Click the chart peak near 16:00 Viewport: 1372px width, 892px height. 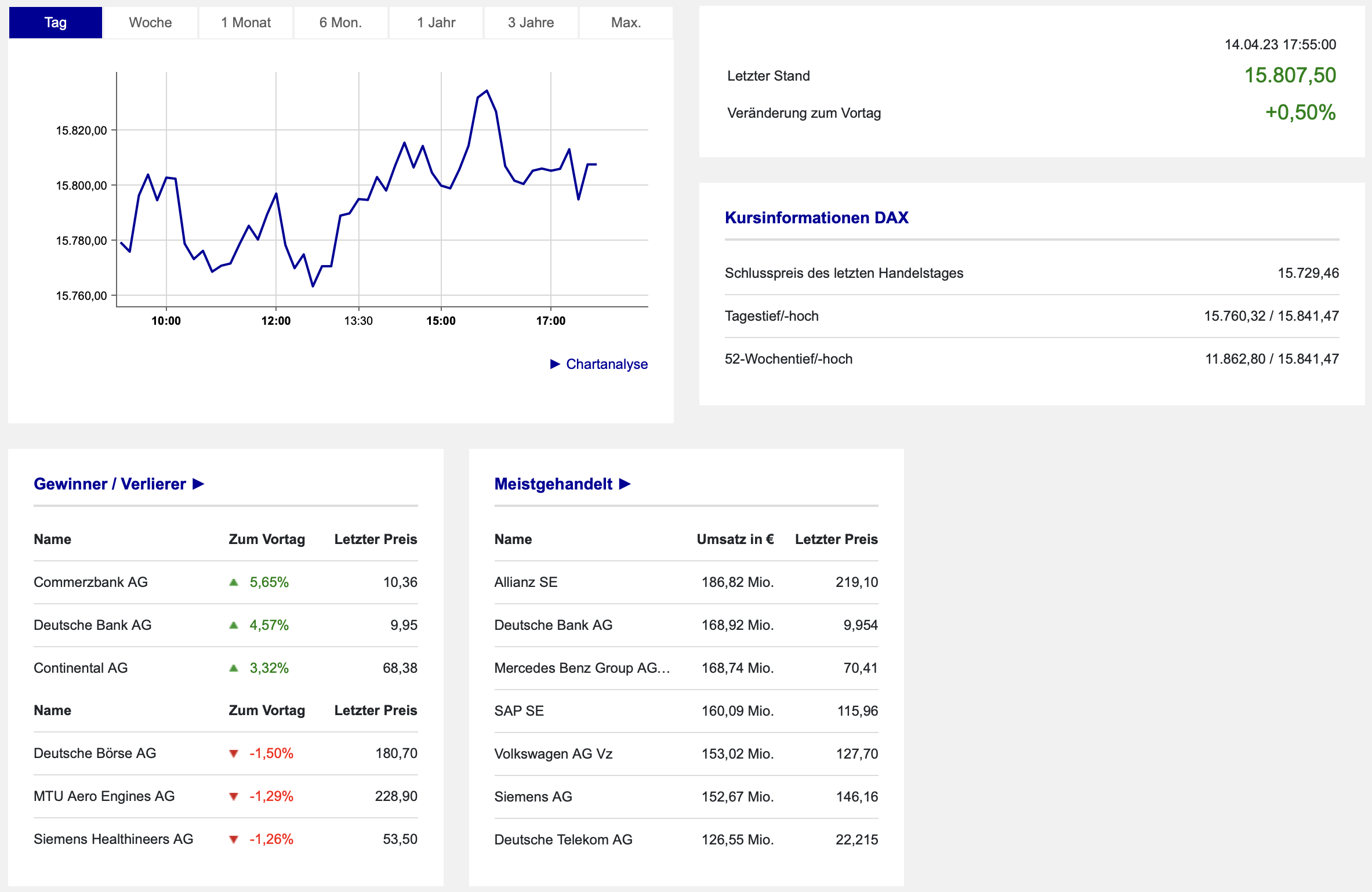click(x=487, y=91)
